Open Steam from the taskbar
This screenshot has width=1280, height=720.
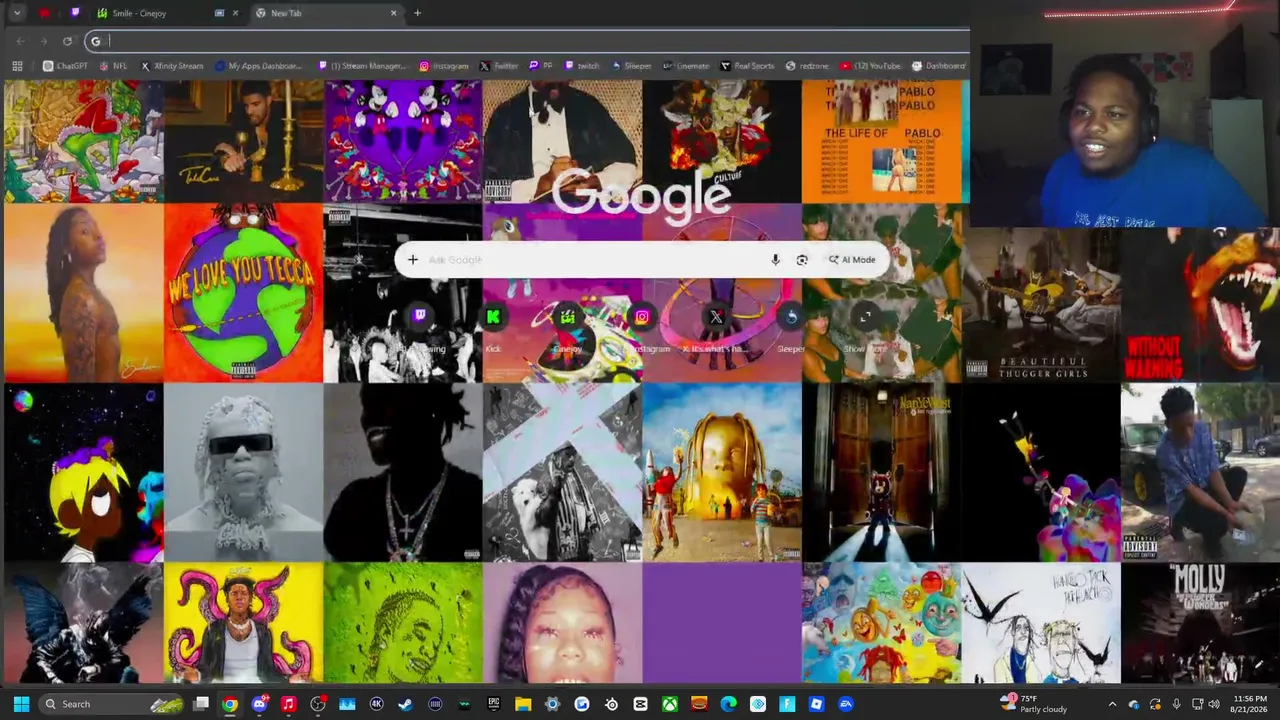(405, 704)
